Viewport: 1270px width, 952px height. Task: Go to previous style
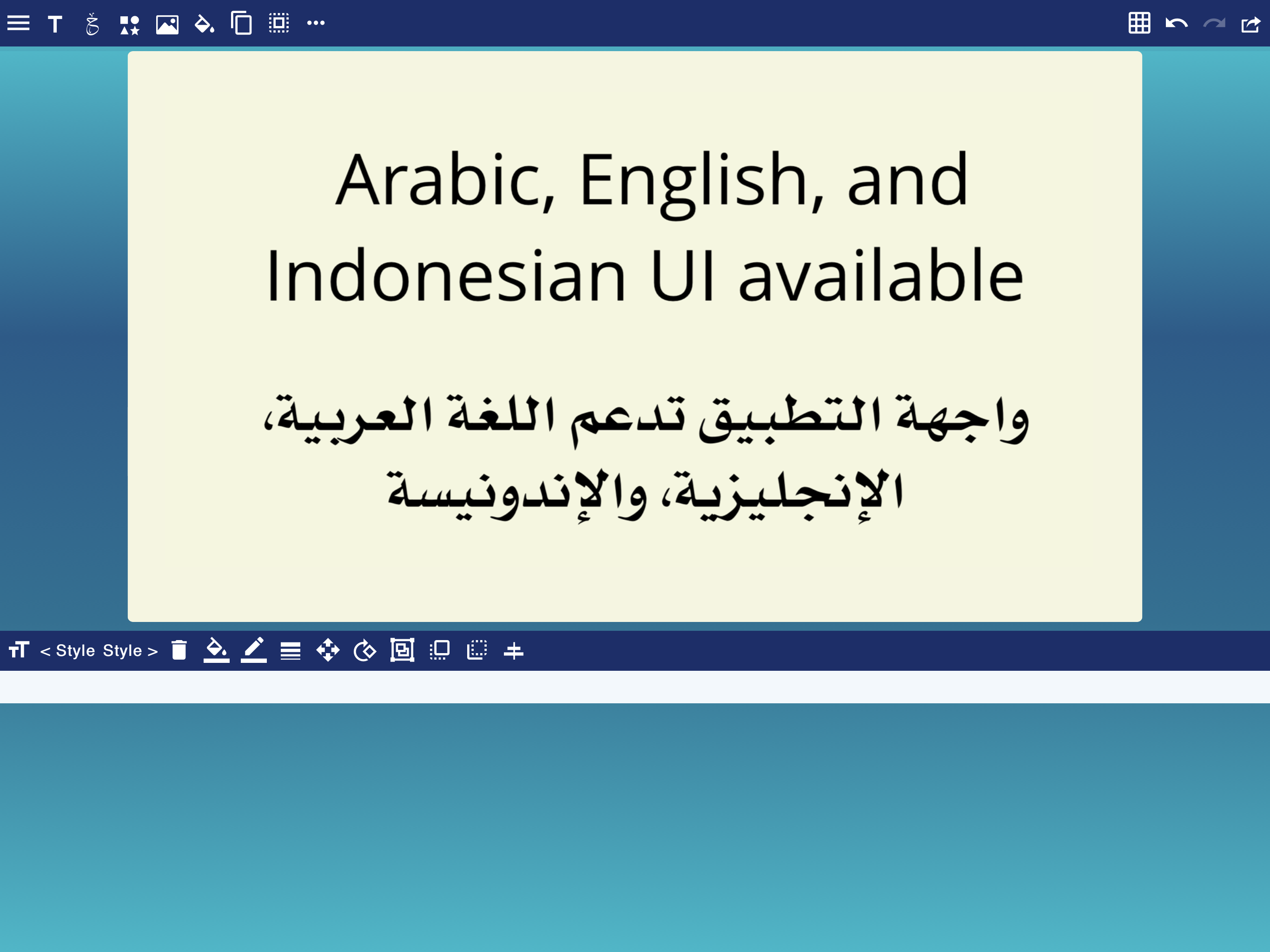[67, 651]
